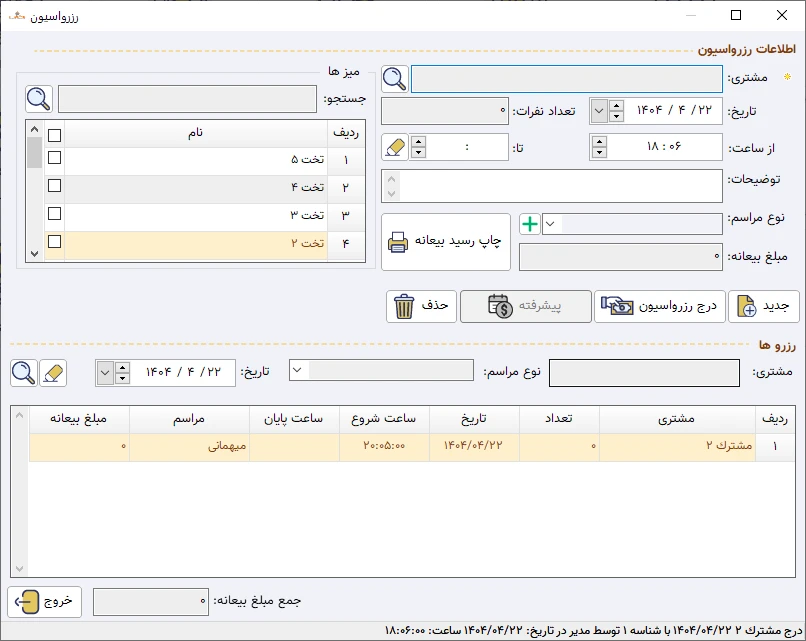Check the تخت ۲ checkbox

click(x=54, y=241)
